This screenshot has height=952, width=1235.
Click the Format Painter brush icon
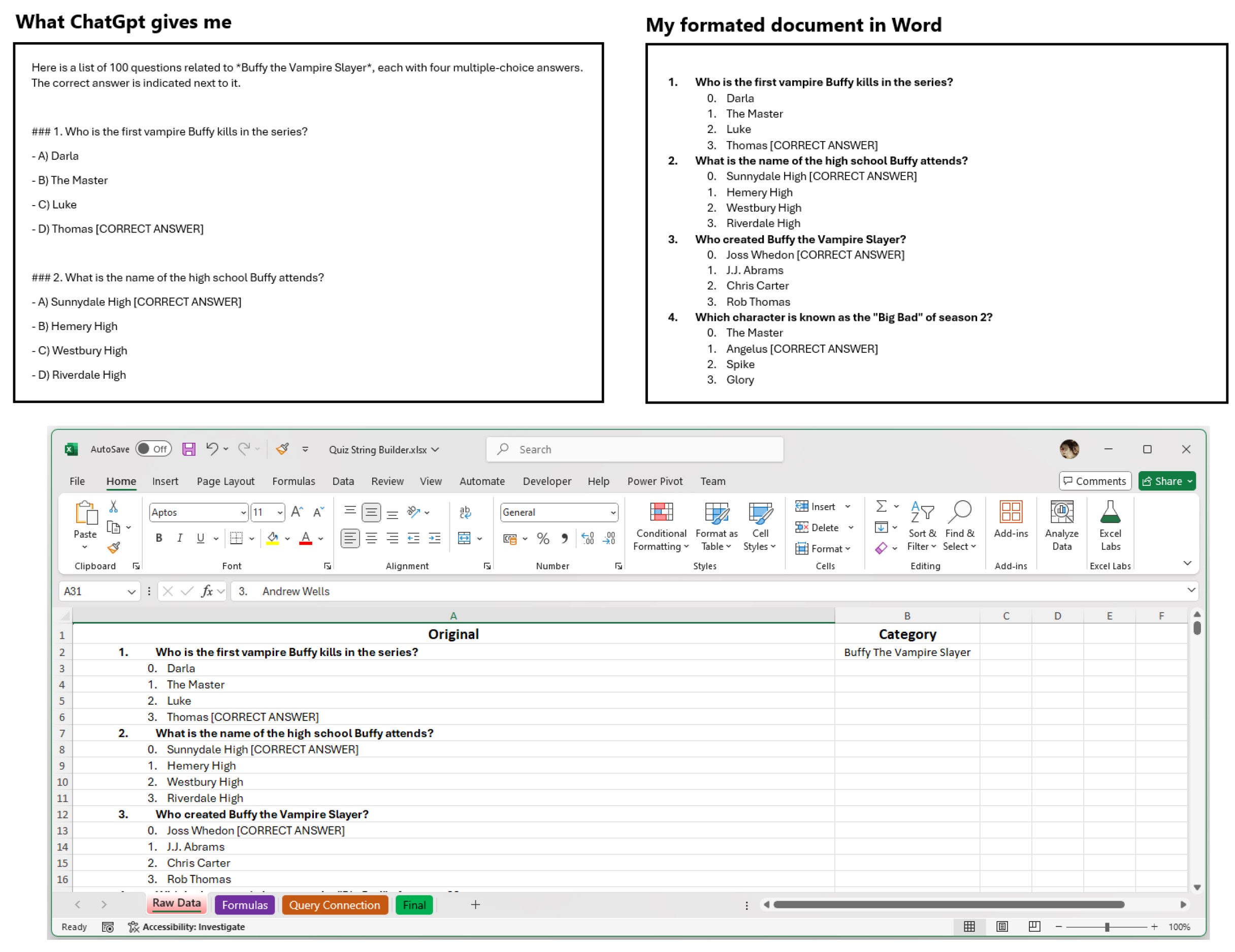point(114,547)
